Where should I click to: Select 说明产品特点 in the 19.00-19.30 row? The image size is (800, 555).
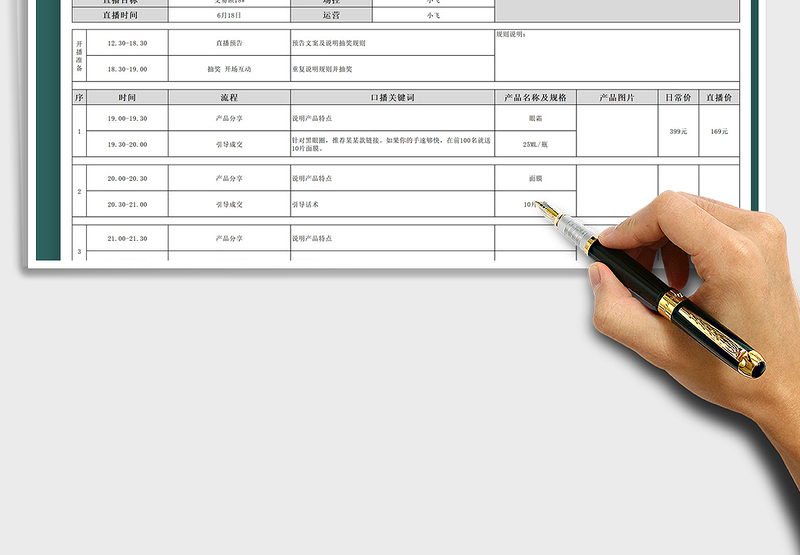[x=392, y=118]
